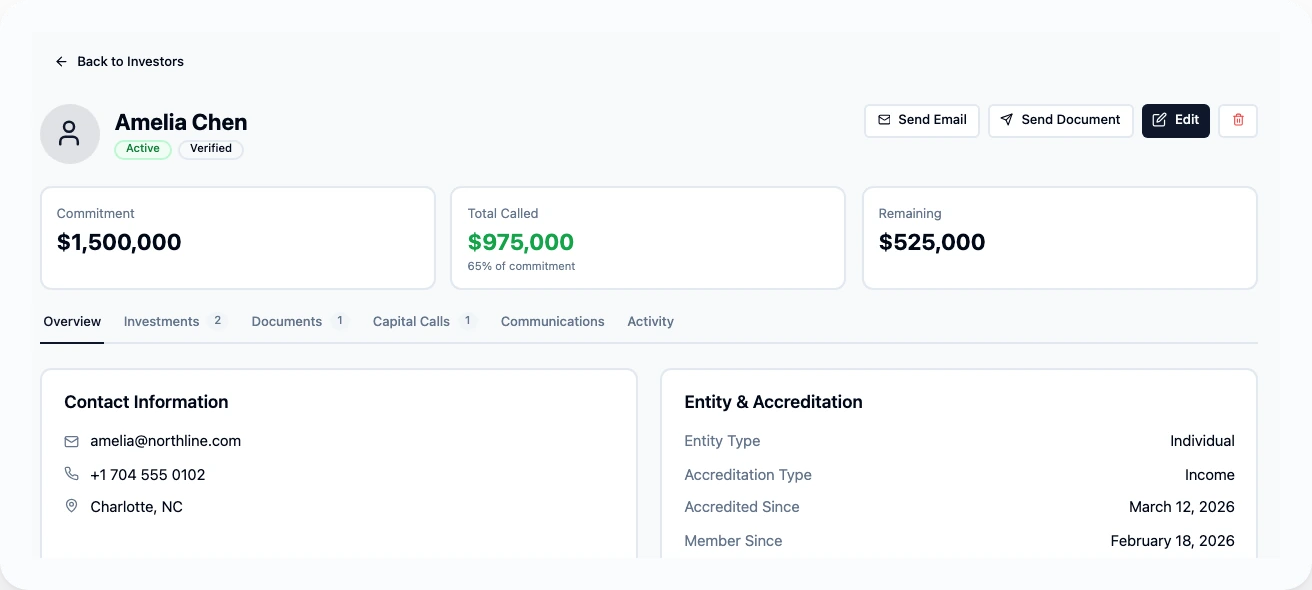Screen dimensions: 1312x590
Task: Click the map pin icon beside Charlotte, NC
Action: [71, 507]
